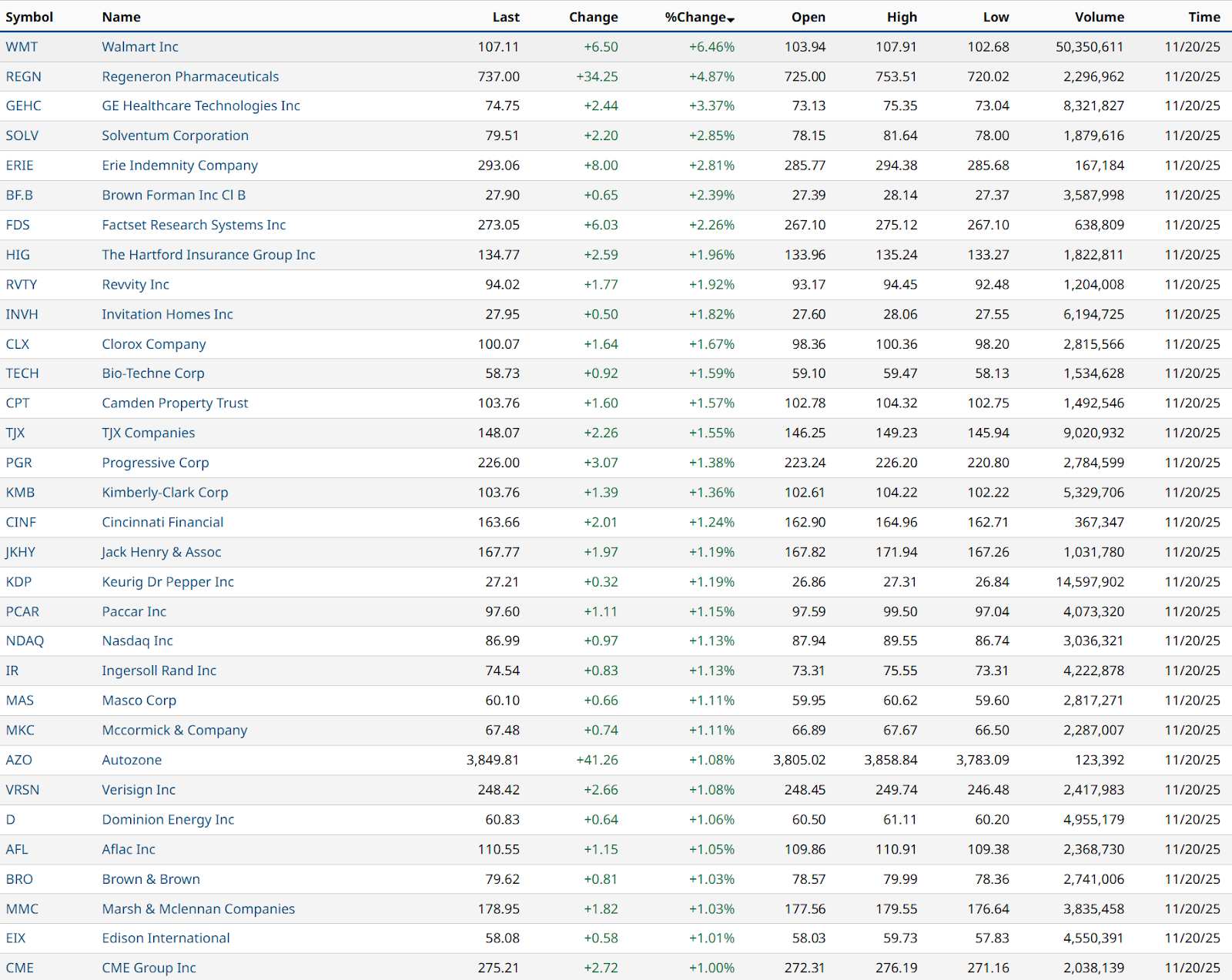Open the Revvity Inc link
1232x980 pixels.
(136, 285)
